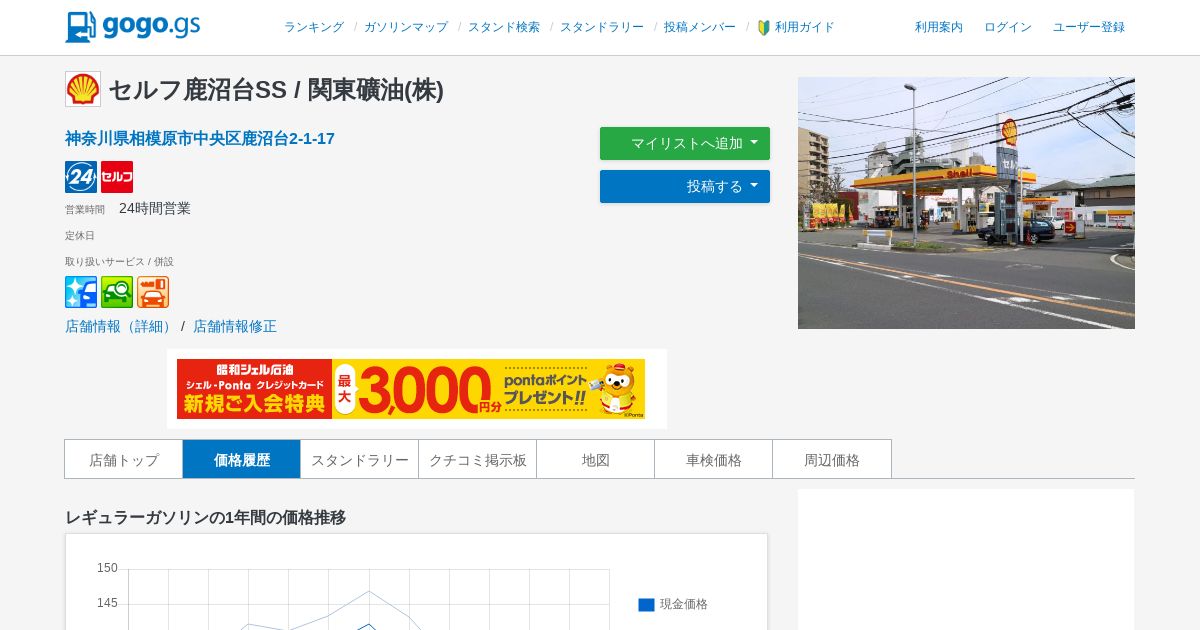This screenshot has height=630, width=1200.
Task: Open the ガソリンマップ menu link
Action: 406,27
